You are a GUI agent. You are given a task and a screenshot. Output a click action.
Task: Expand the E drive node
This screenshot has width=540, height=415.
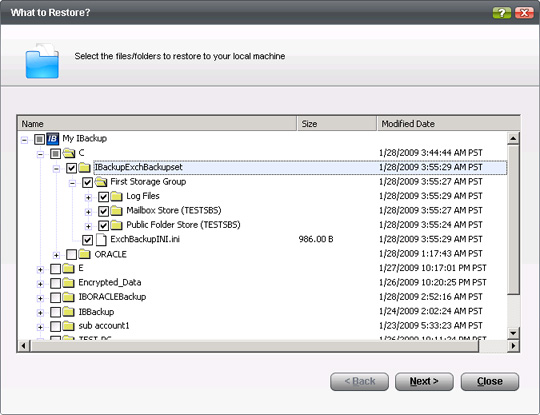pyautogui.click(x=40, y=270)
